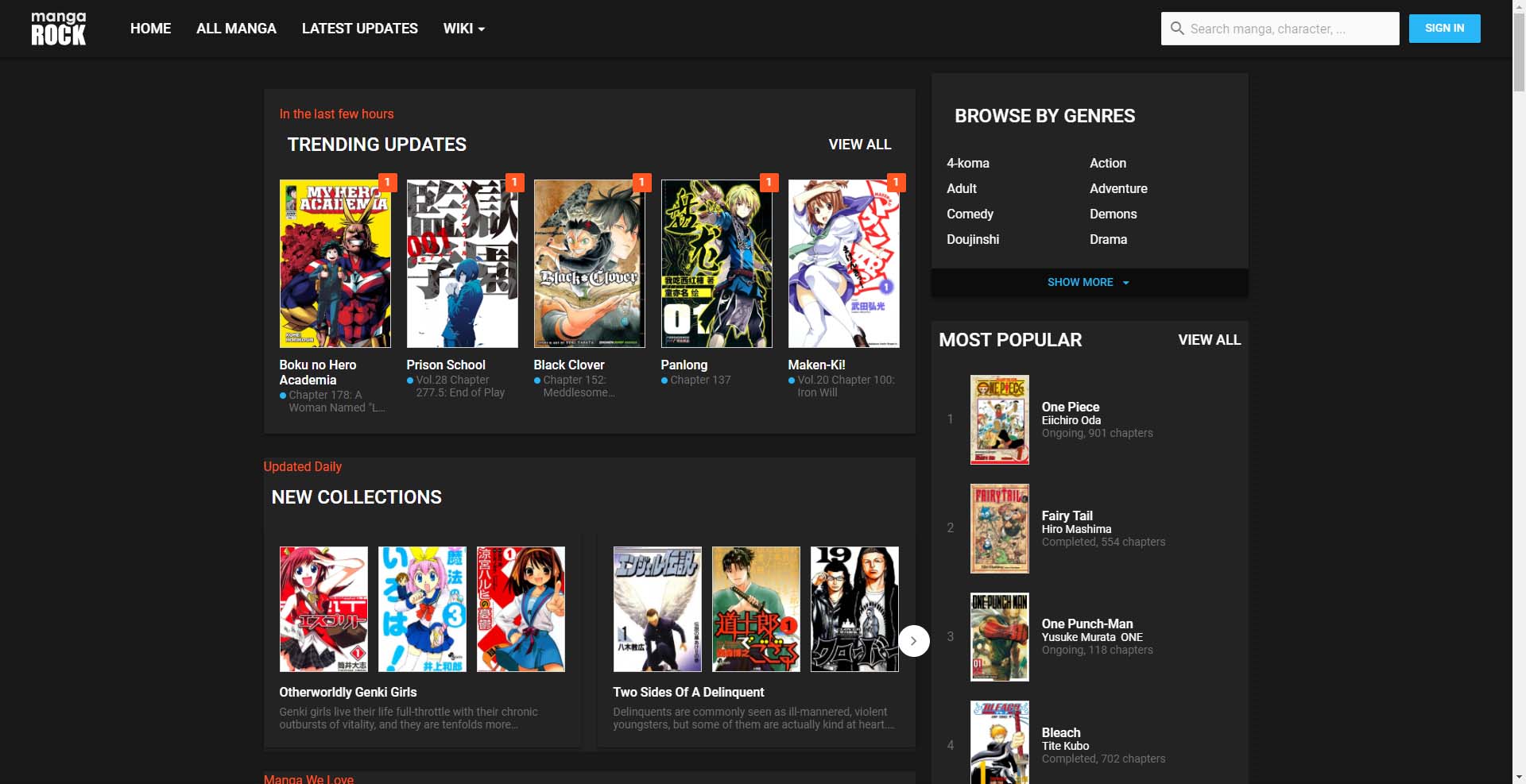Click the SIGN IN button
This screenshot has width=1526, height=784.
pyautogui.click(x=1444, y=29)
